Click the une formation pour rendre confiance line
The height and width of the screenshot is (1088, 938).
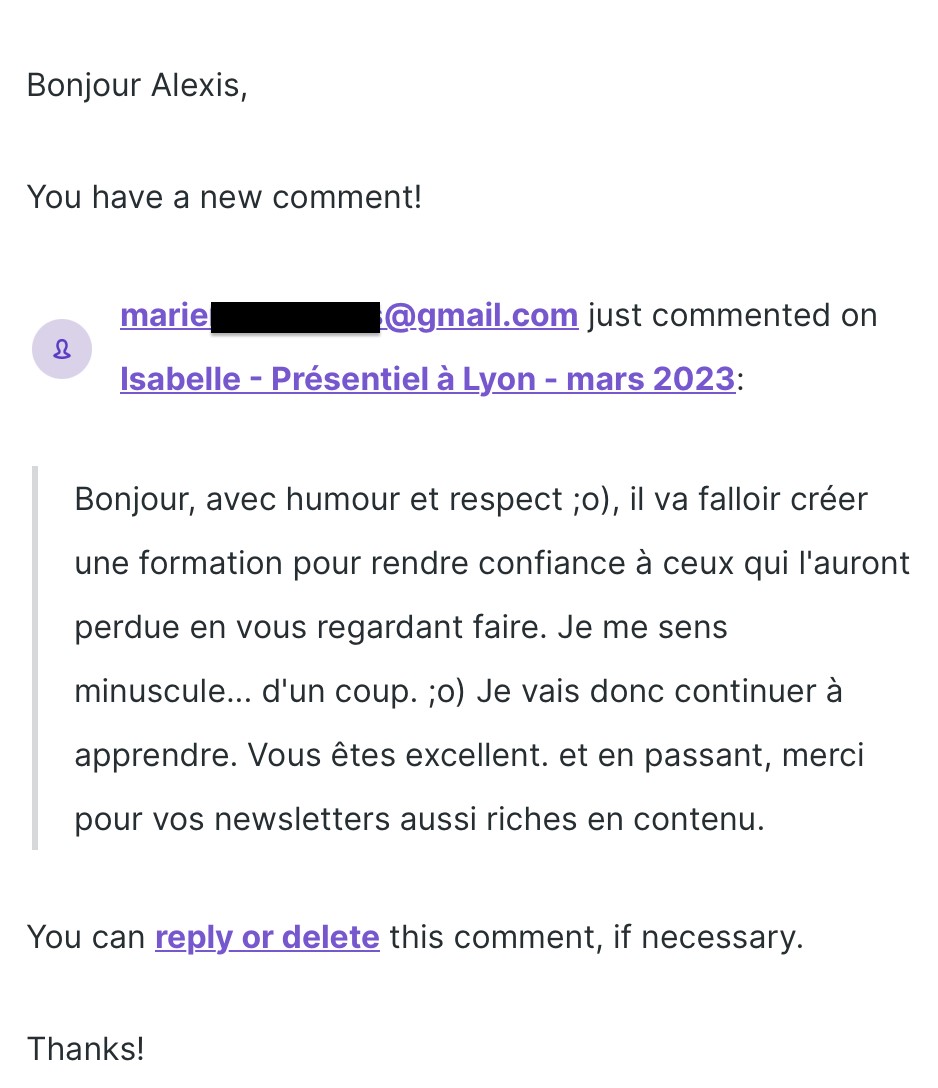(x=492, y=563)
